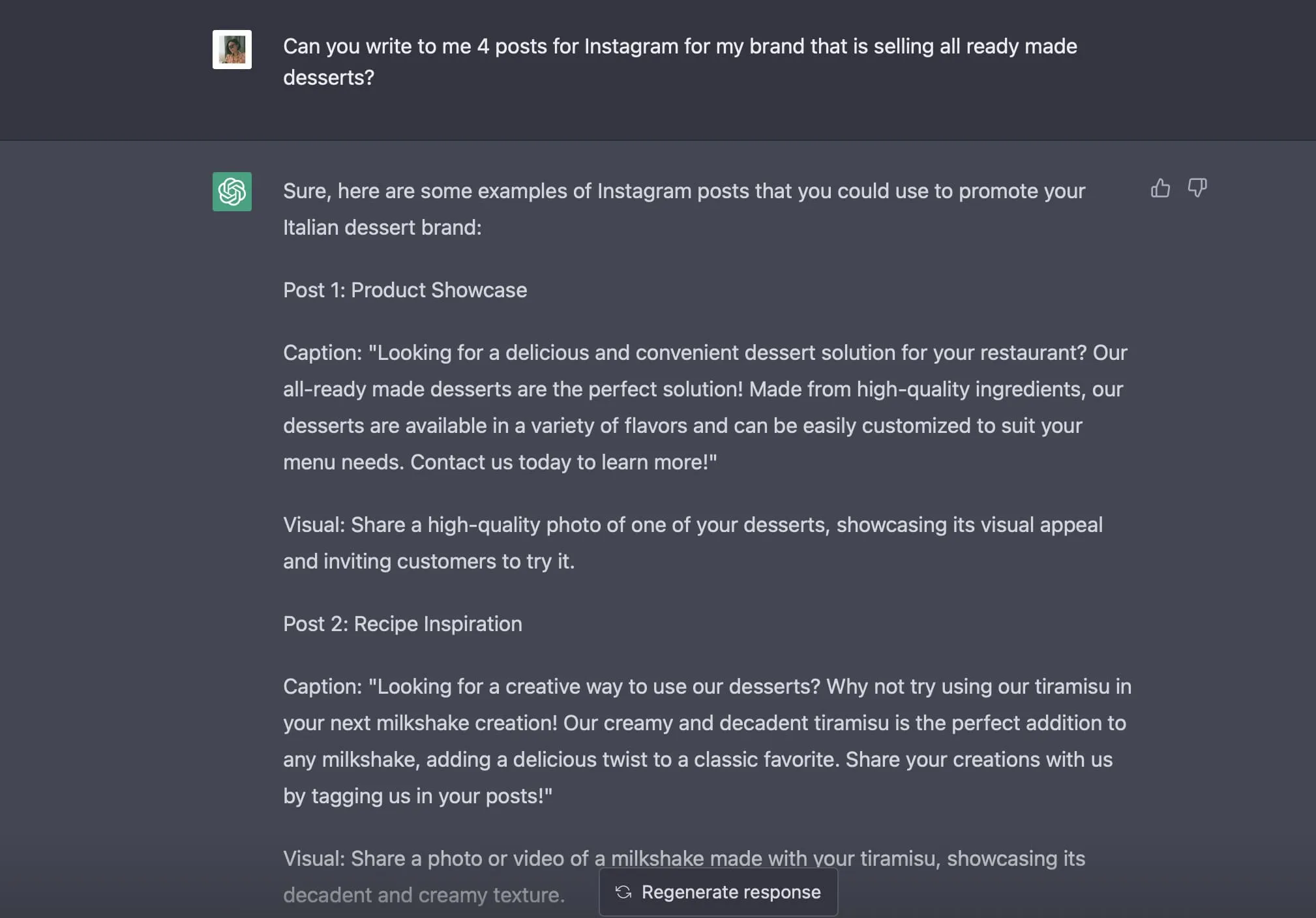Screen dimensions: 1316x918
Task: Open the user profile picture thumbnail
Action: point(232,50)
